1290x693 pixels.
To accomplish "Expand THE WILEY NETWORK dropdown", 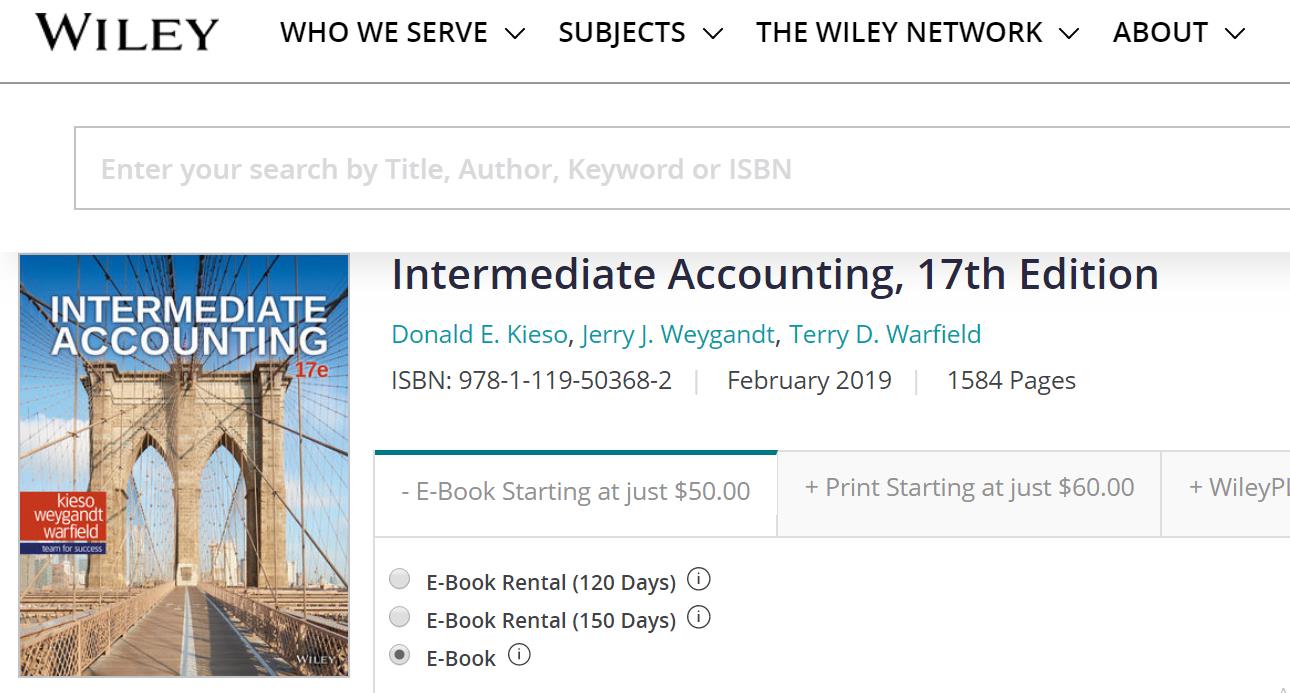I will point(918,32).
